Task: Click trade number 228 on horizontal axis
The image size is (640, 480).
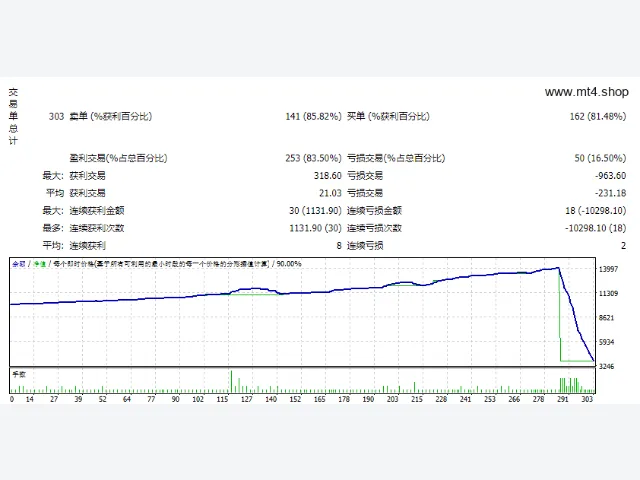Action: coord(441,399)
